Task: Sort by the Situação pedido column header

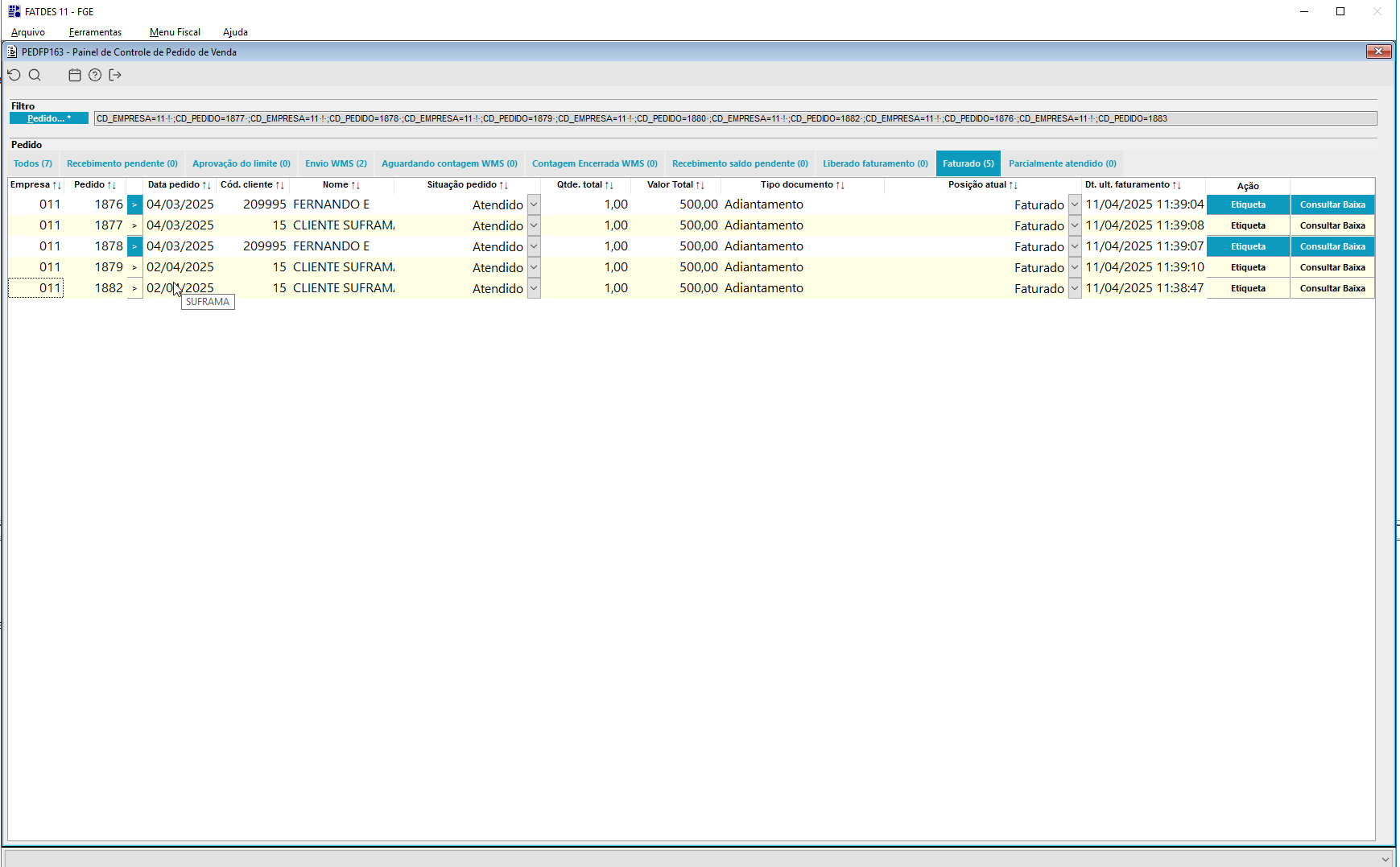Action: coord(467,185)
